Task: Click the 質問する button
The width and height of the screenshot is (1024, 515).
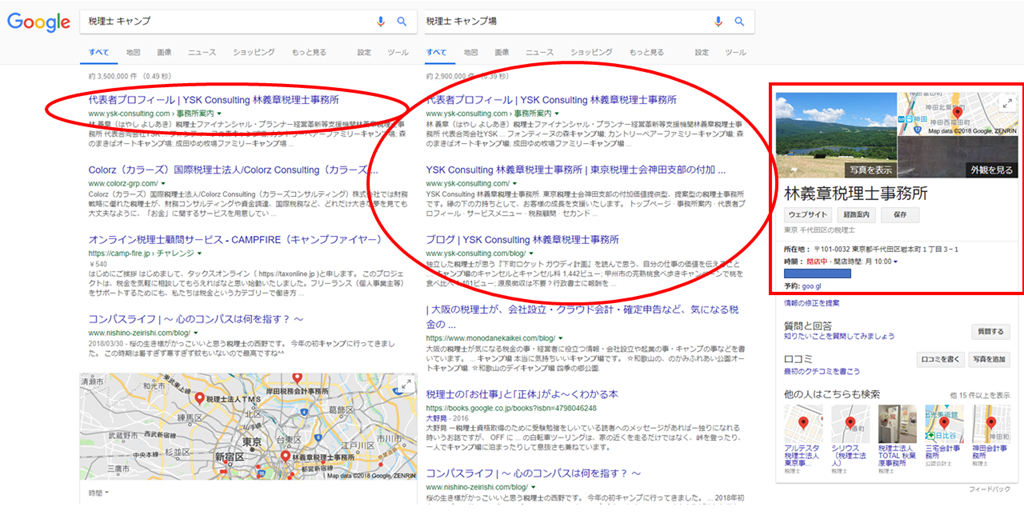Action: click(x=990, y=332)
